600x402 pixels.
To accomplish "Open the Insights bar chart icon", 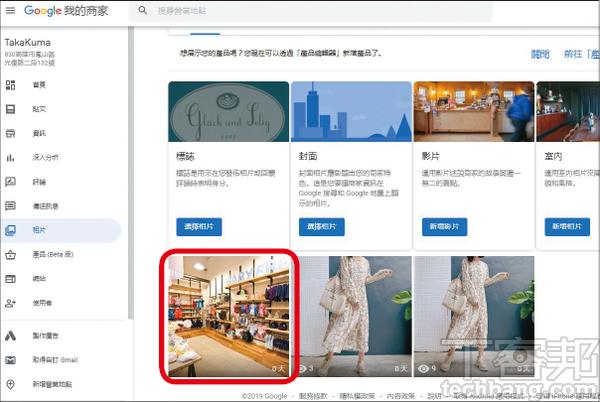I will click(x=10, y=158).
